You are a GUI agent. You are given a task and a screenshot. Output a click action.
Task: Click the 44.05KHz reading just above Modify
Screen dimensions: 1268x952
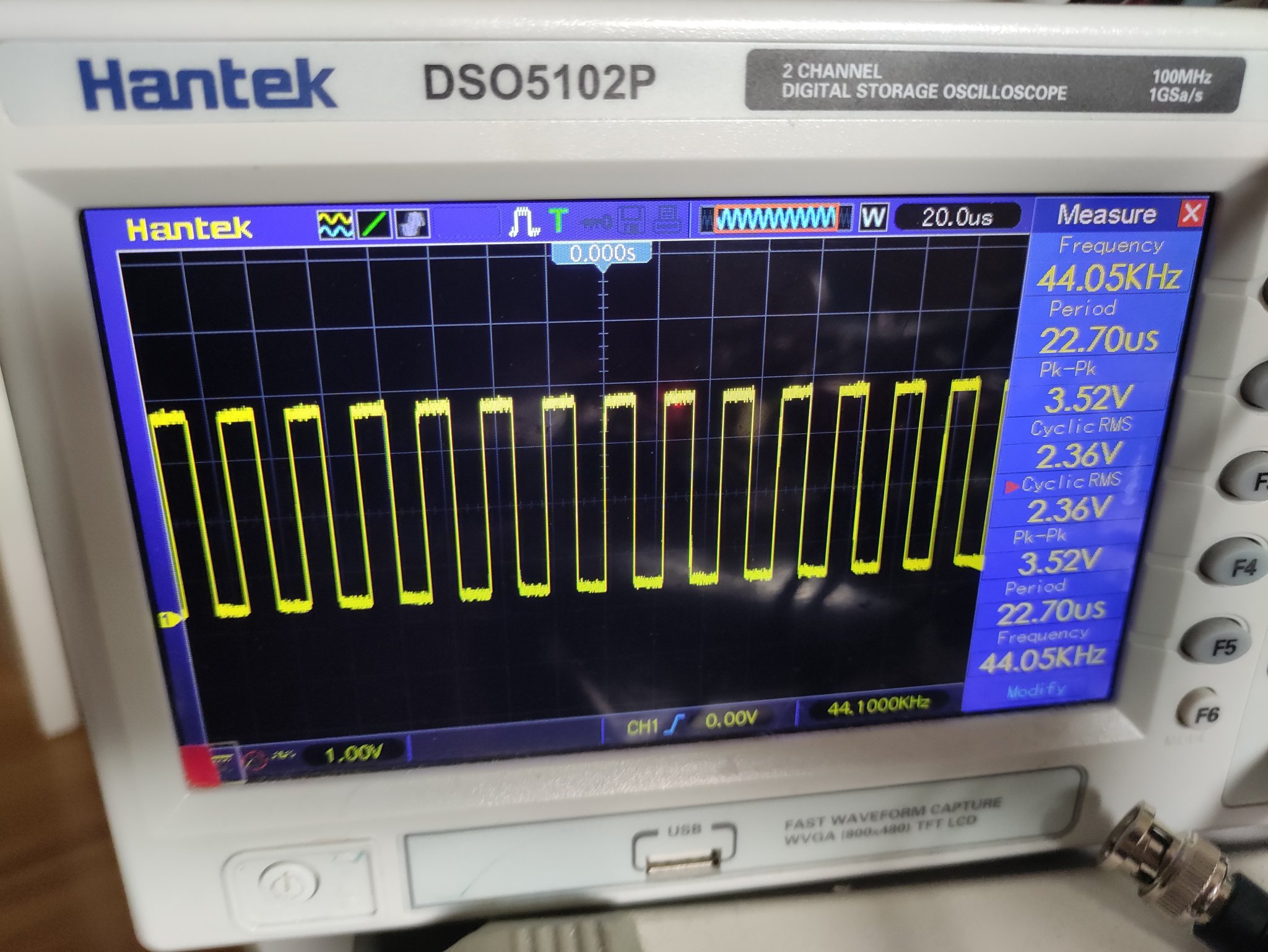[x=1041, y=660]
